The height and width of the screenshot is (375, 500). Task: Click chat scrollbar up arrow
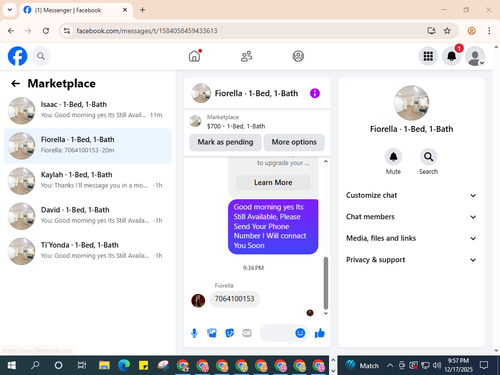tap(326, 161)
